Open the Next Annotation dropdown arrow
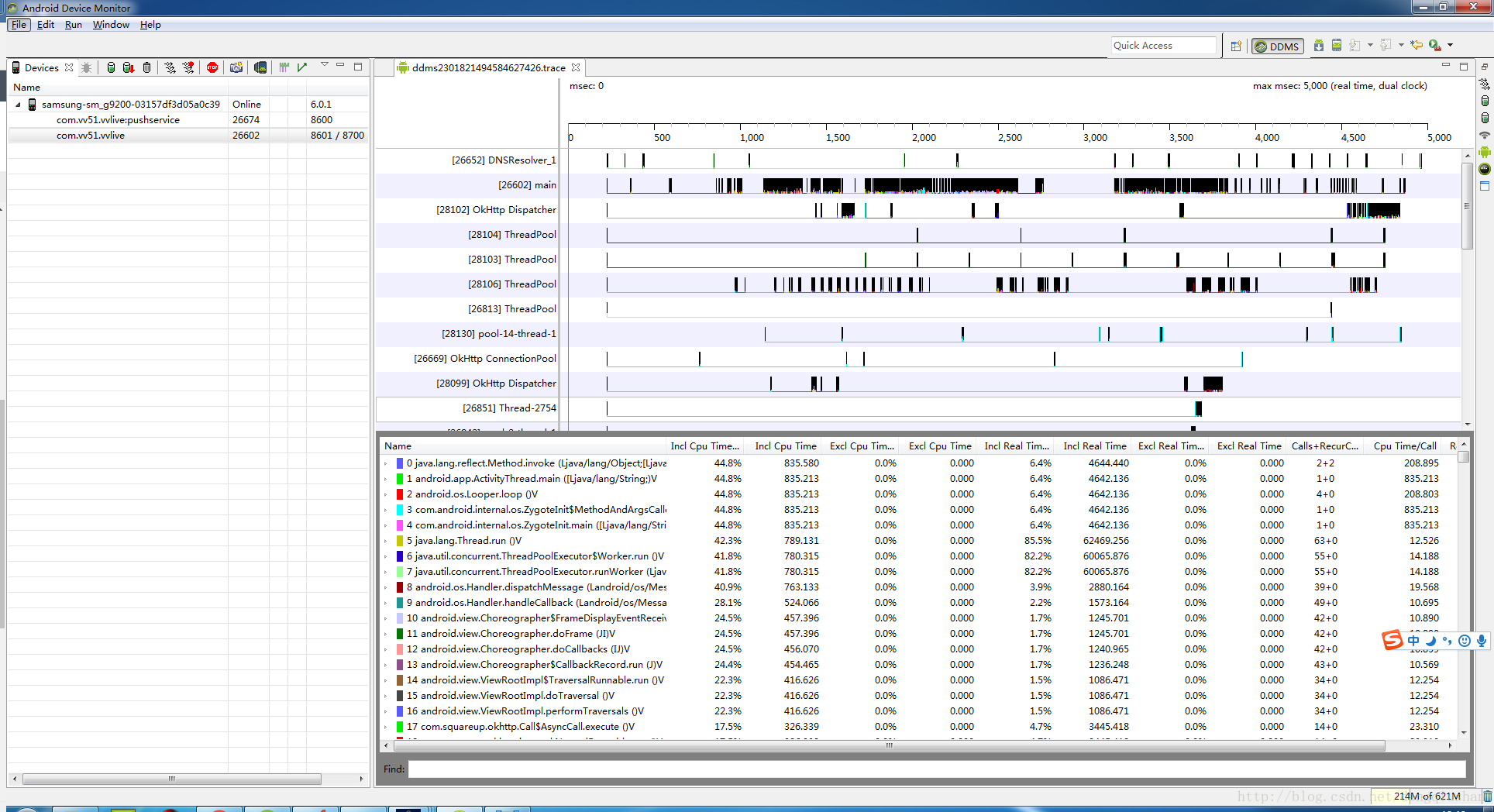Viewport: 1494px width, 812px height. pyautogui.click(x=1370, y=45)
